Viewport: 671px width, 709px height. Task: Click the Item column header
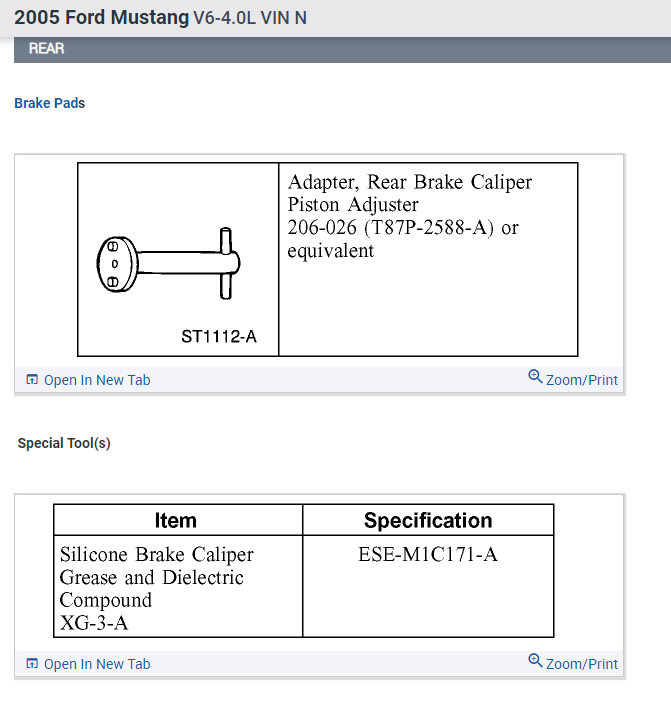(176, 520)
